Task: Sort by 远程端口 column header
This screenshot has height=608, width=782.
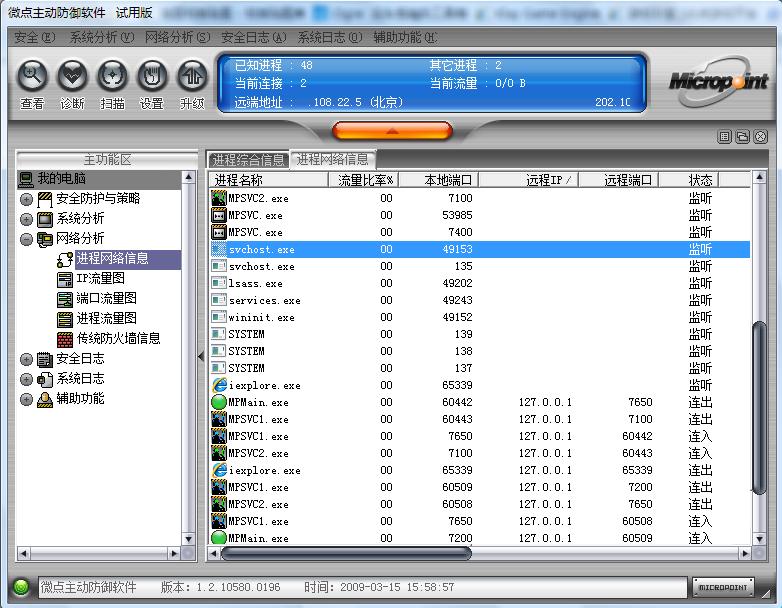Action: click(618, 180)
